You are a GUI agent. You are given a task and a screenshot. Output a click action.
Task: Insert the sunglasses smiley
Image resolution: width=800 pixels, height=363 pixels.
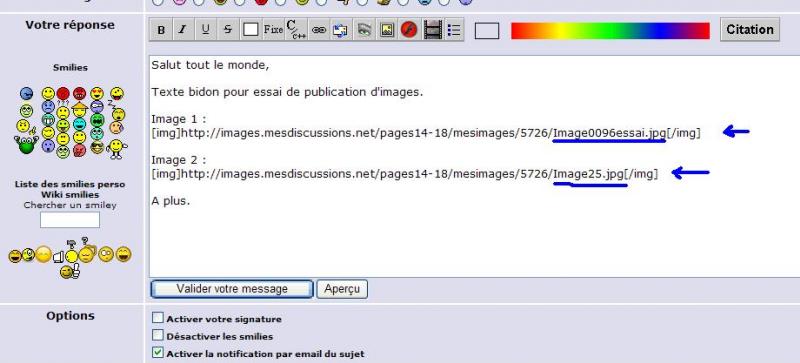pos(97,148)
